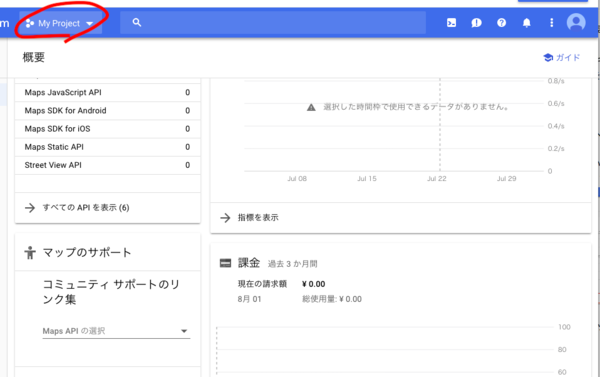Click the 概要 page heading
600x377 pixels.
[34, 57]
